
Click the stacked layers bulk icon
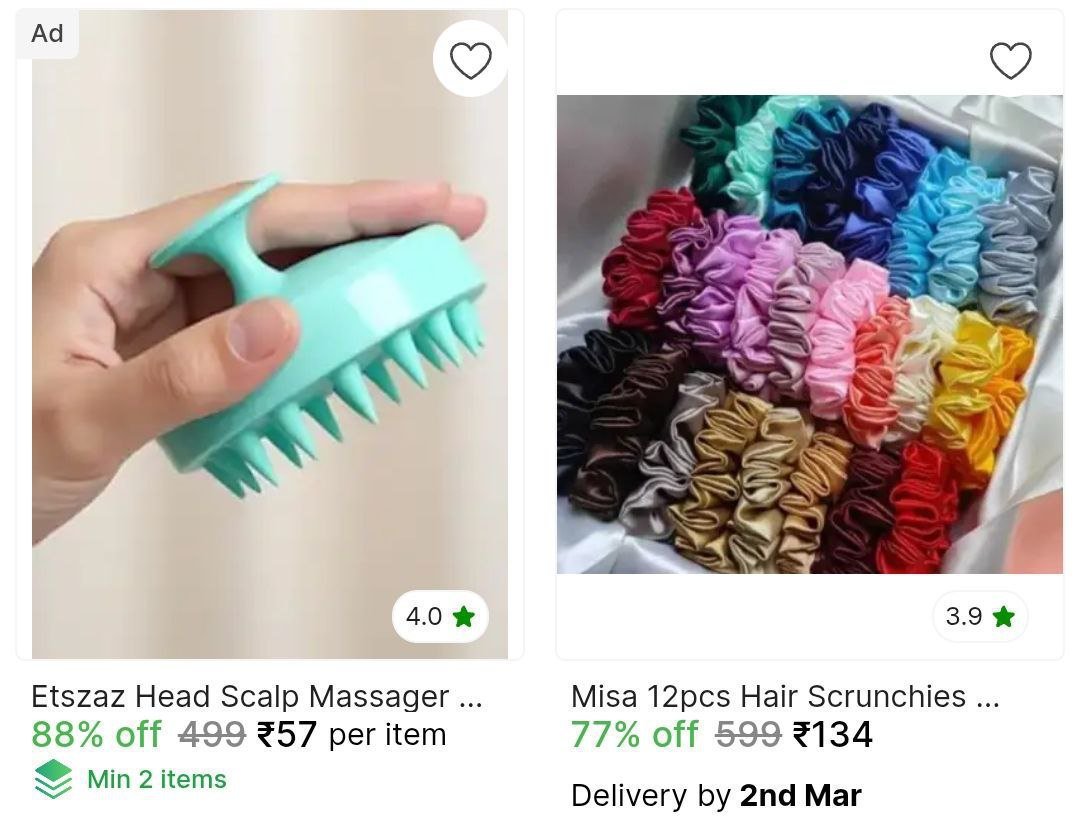point(53,780)
